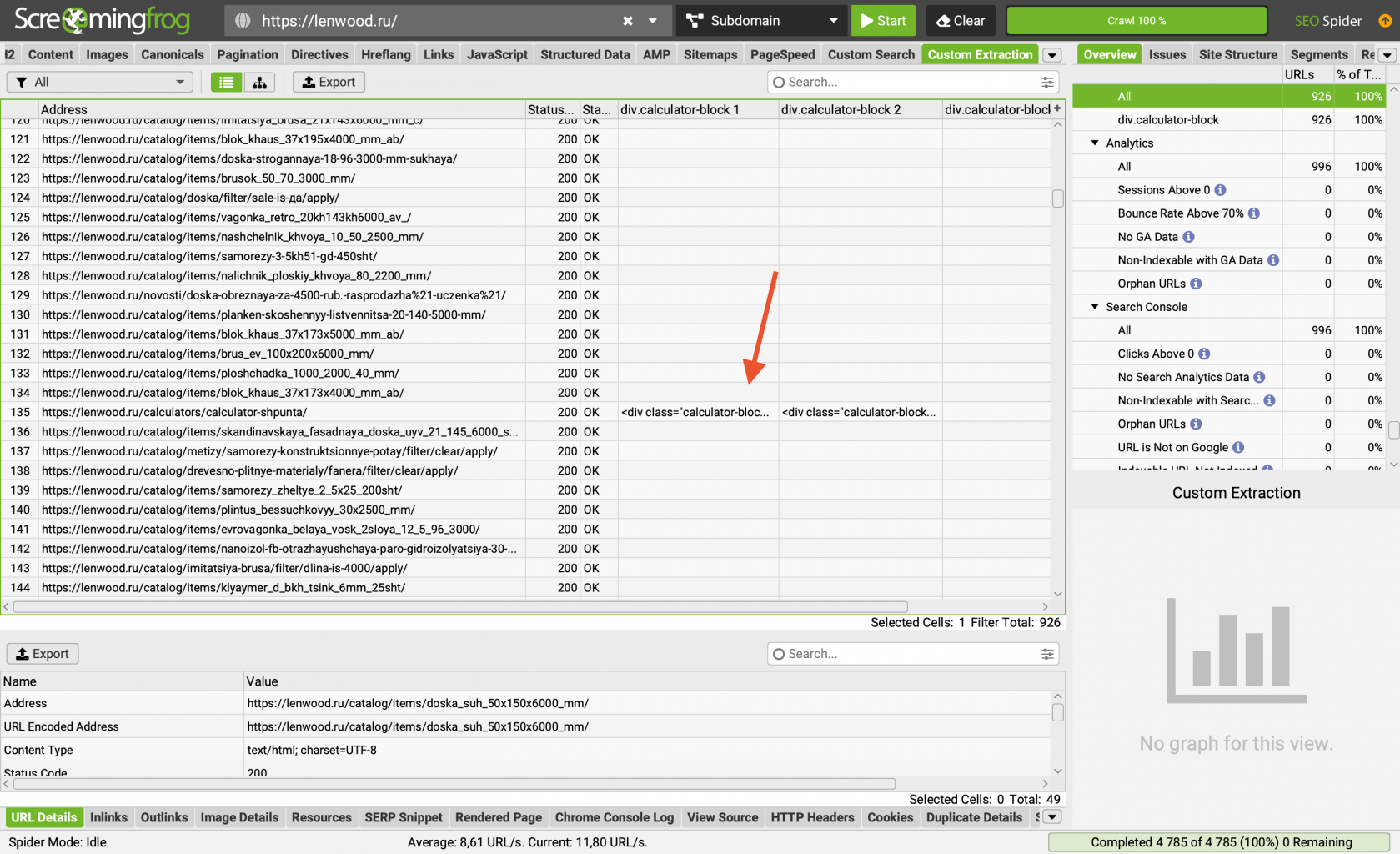Click the main table vertical scrollbar thumb
The width and height of the screenshot is (1400, 854).
[x=1057, y=198]
